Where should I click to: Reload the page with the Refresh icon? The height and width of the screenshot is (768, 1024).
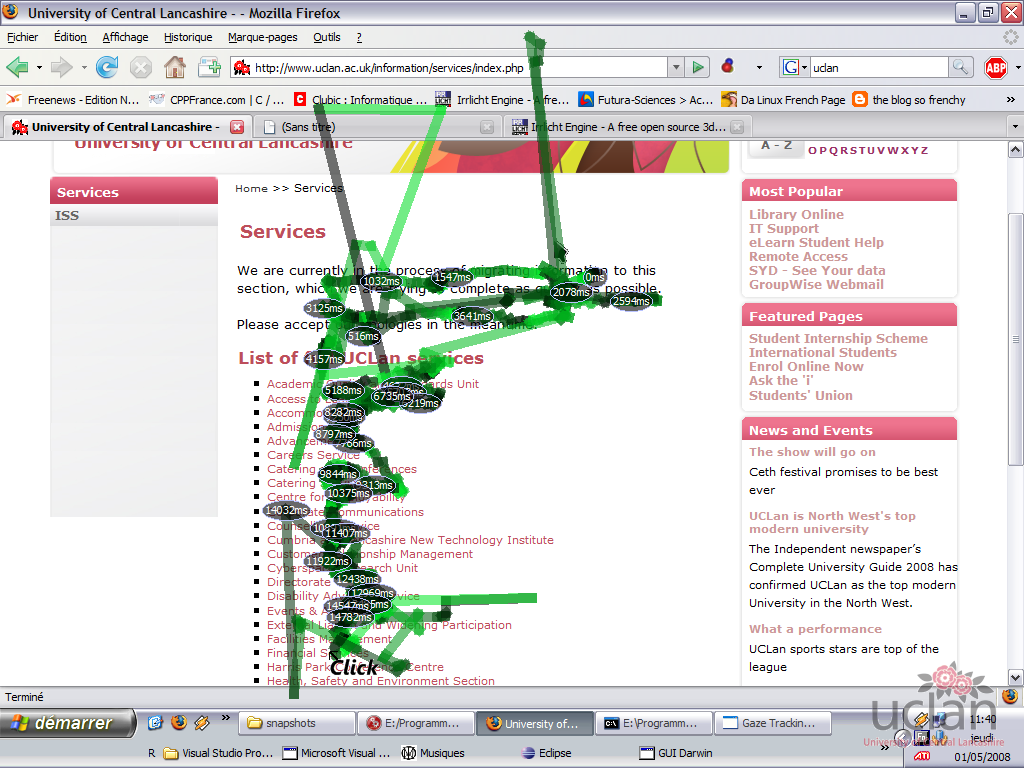click(106, 67)
